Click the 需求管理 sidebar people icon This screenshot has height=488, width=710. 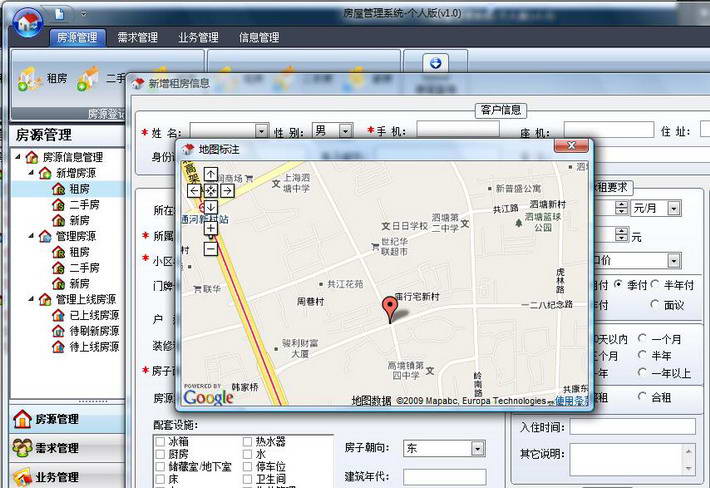tap(22, 448)
